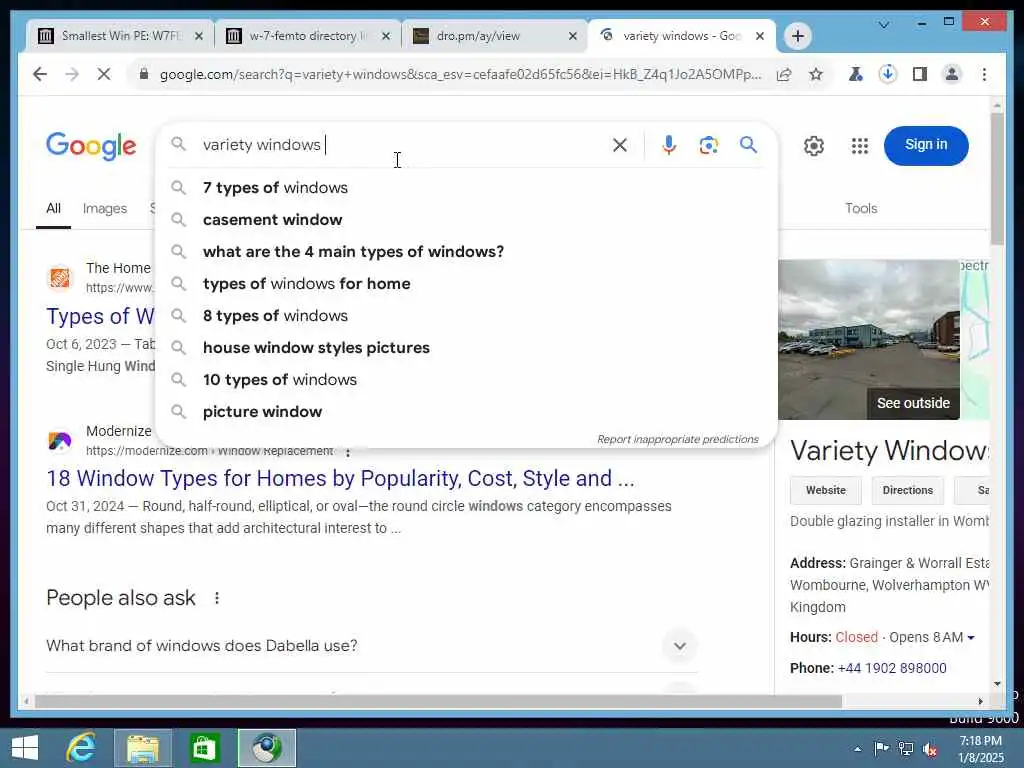
Task: Toggle the side panel icon
Action: point(920,74)
